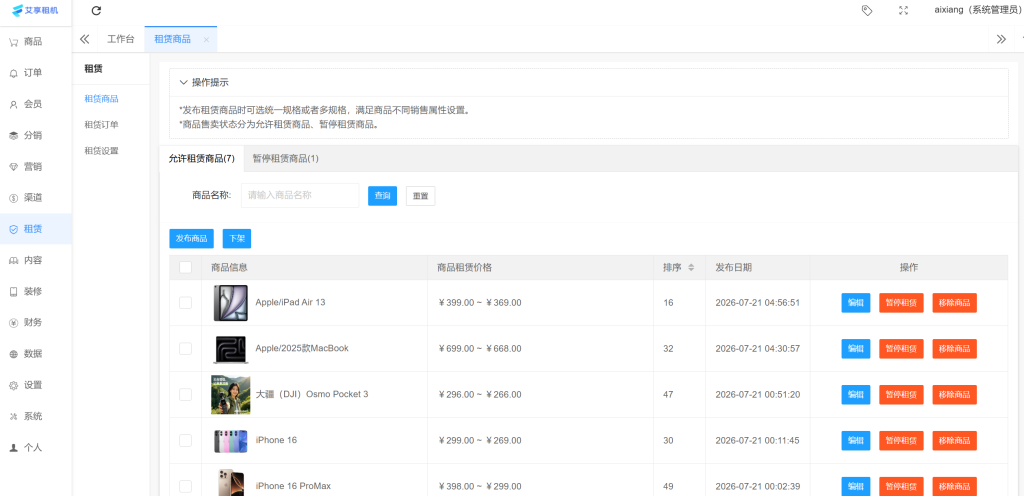Click the double-right chevron on tab bar

click(1001, 39)
